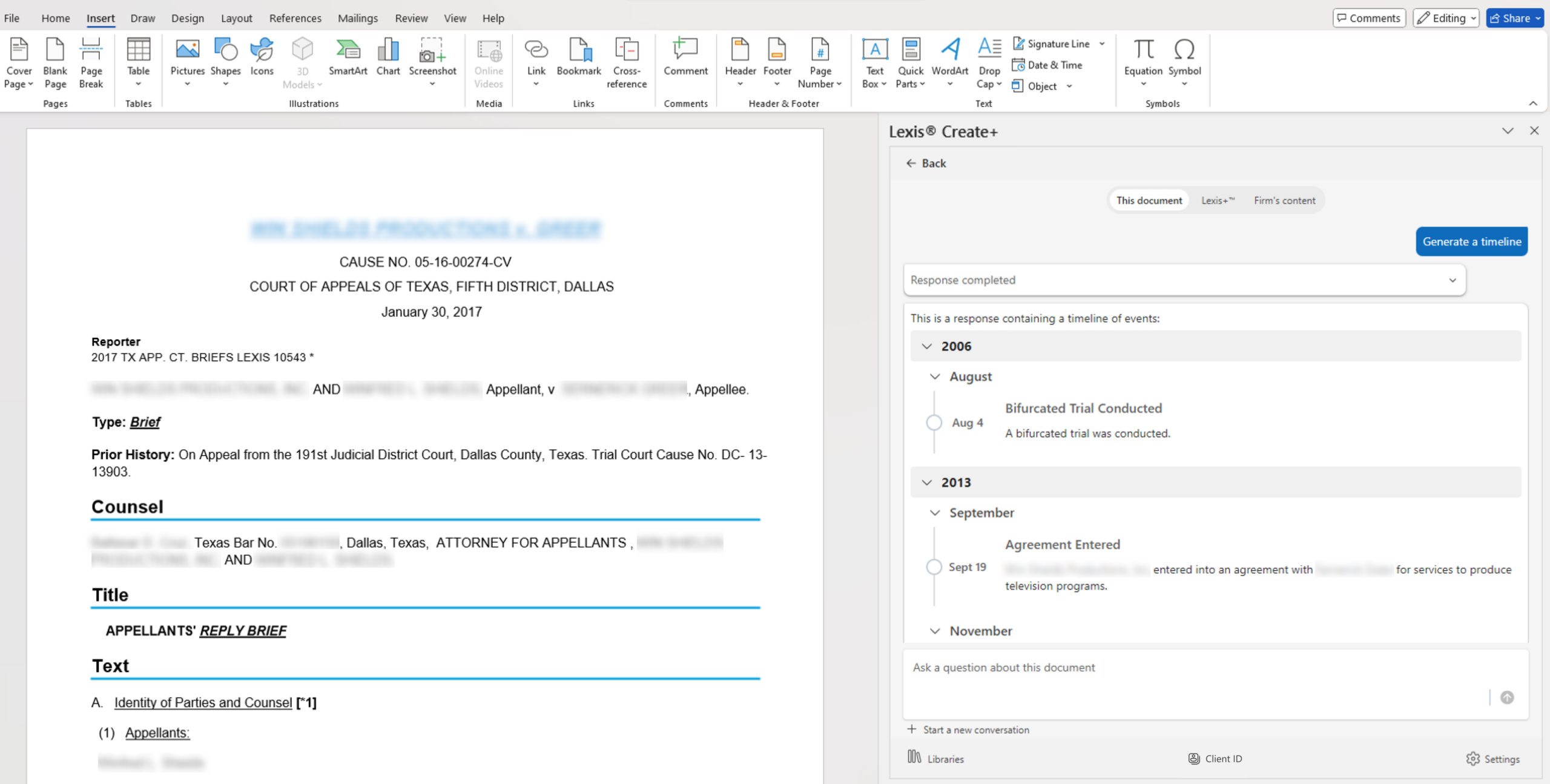Collapse the 2006 timeline section
The height and width of the screenshot is (784, 1550).
tap(926, 346)
